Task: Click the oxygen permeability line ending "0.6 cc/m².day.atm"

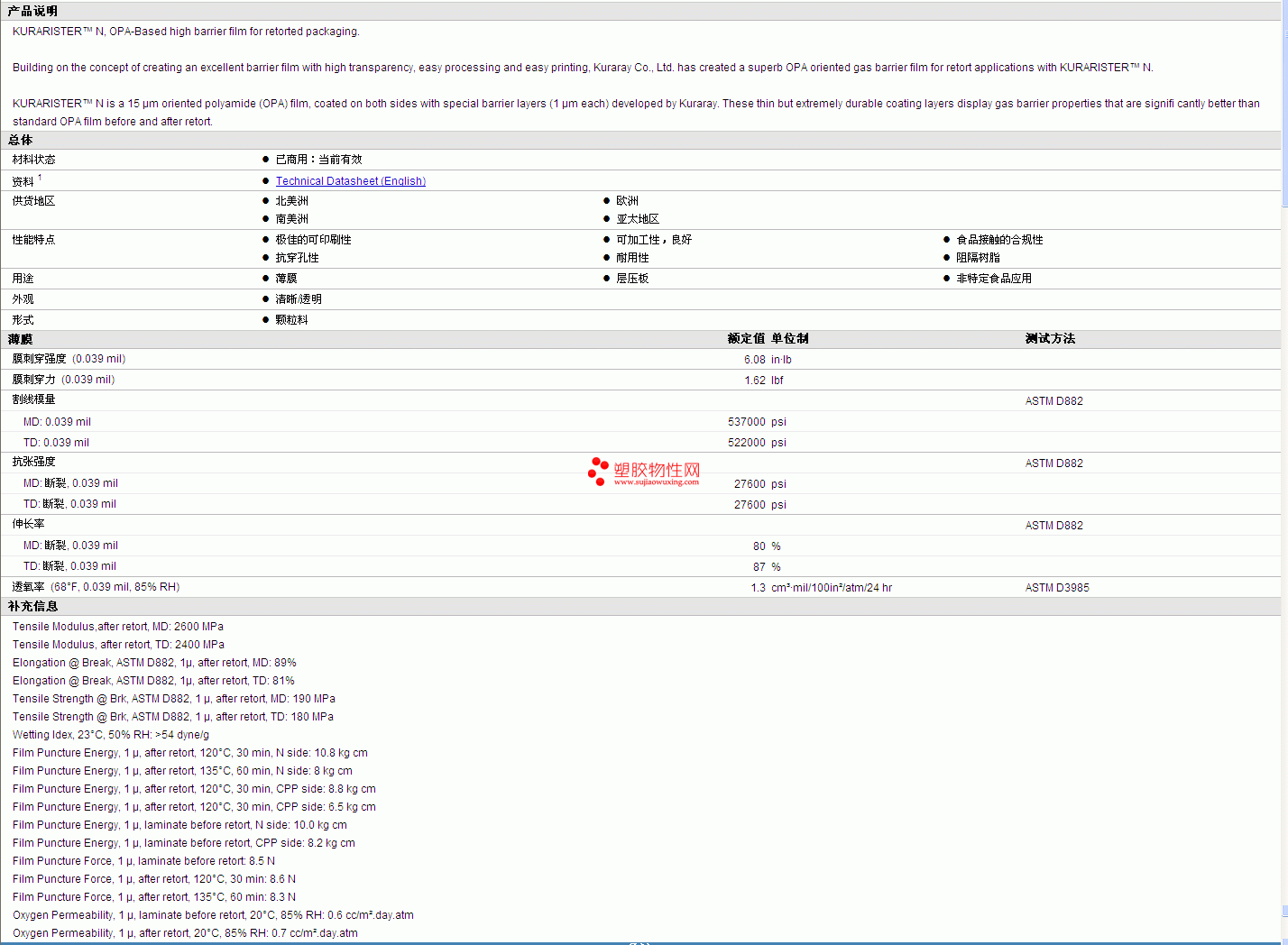Action: click(x=214, y=915)
